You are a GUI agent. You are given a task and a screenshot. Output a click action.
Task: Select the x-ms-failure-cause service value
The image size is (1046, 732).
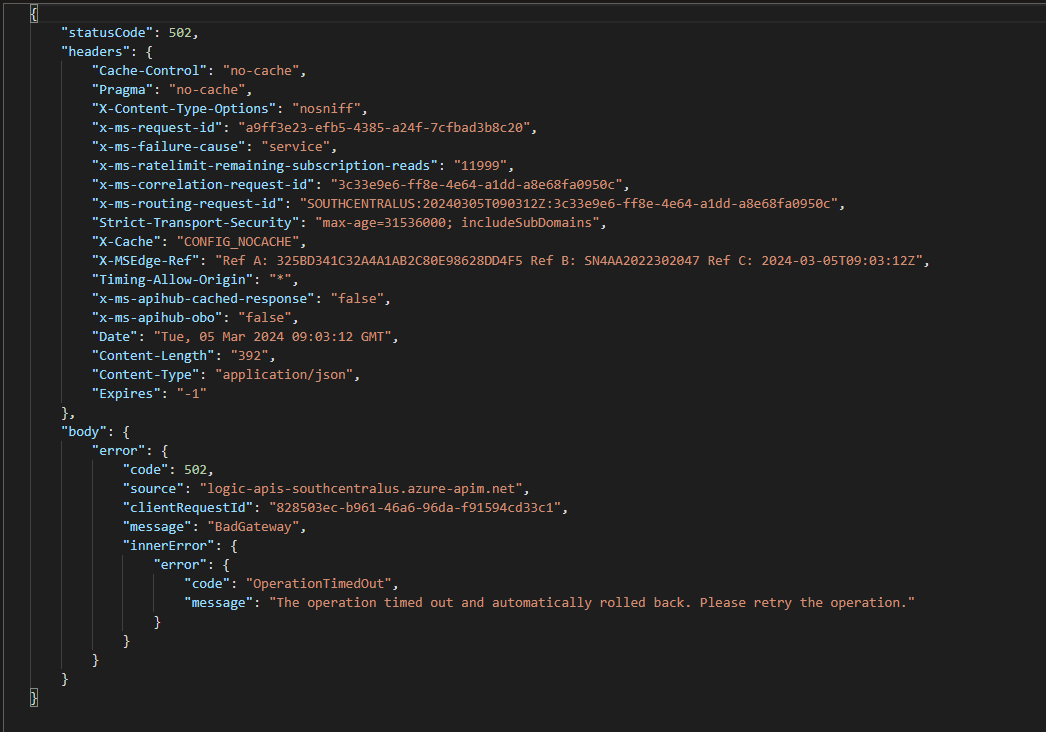click(x=297, y=146)
